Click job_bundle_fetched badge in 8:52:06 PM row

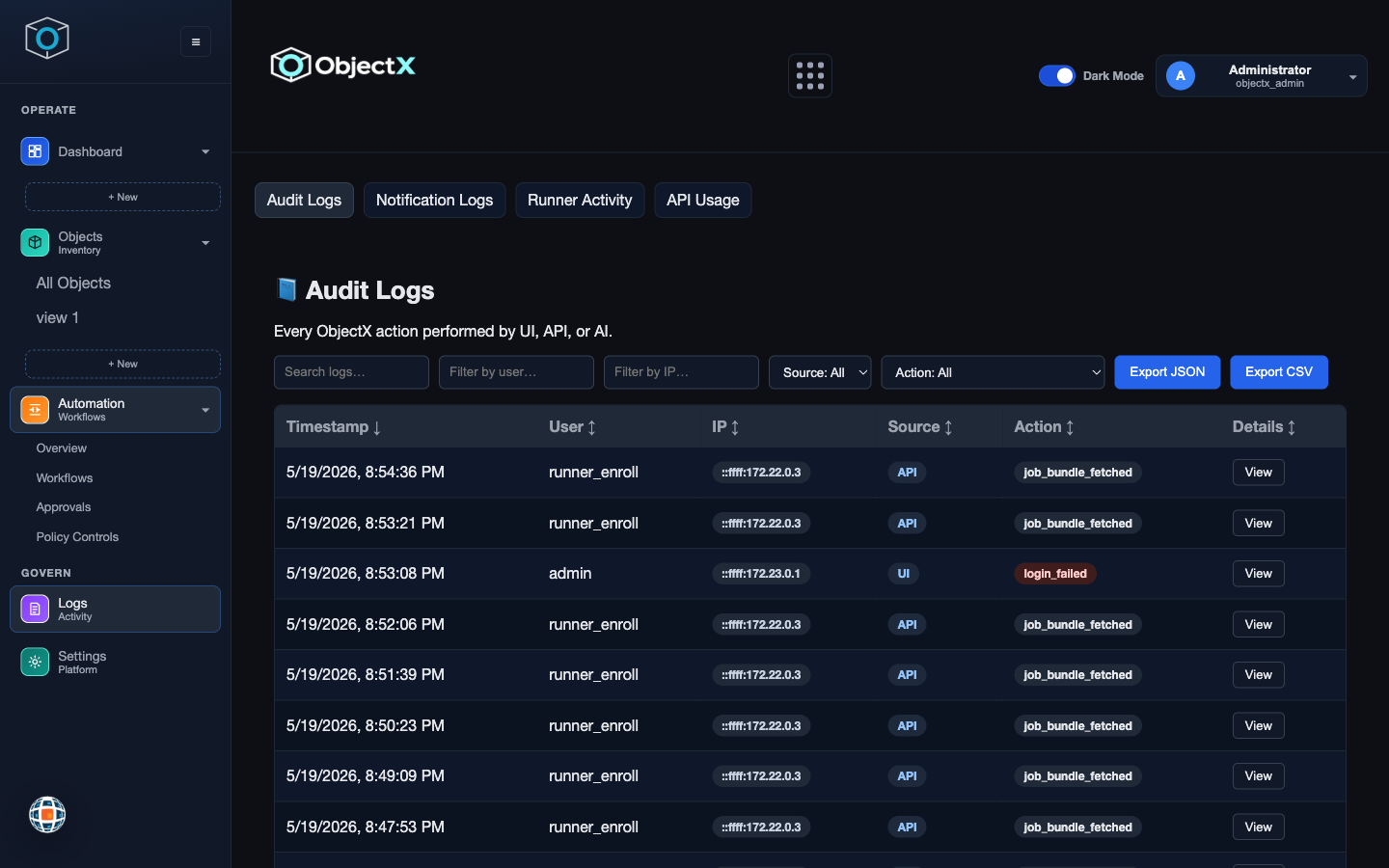coord(1078,625)
